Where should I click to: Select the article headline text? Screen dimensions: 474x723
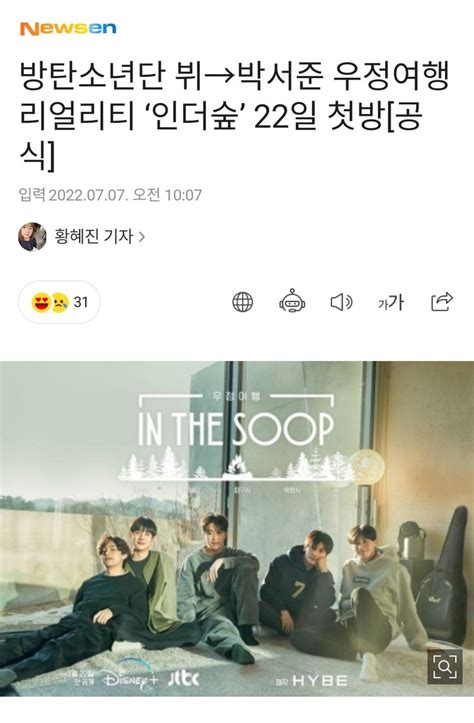point(234,115)
